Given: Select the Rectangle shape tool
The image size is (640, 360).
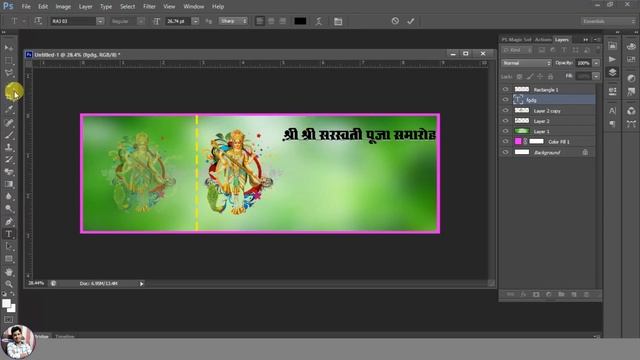Looking at the screenshot, I should (x=9, y=259).
